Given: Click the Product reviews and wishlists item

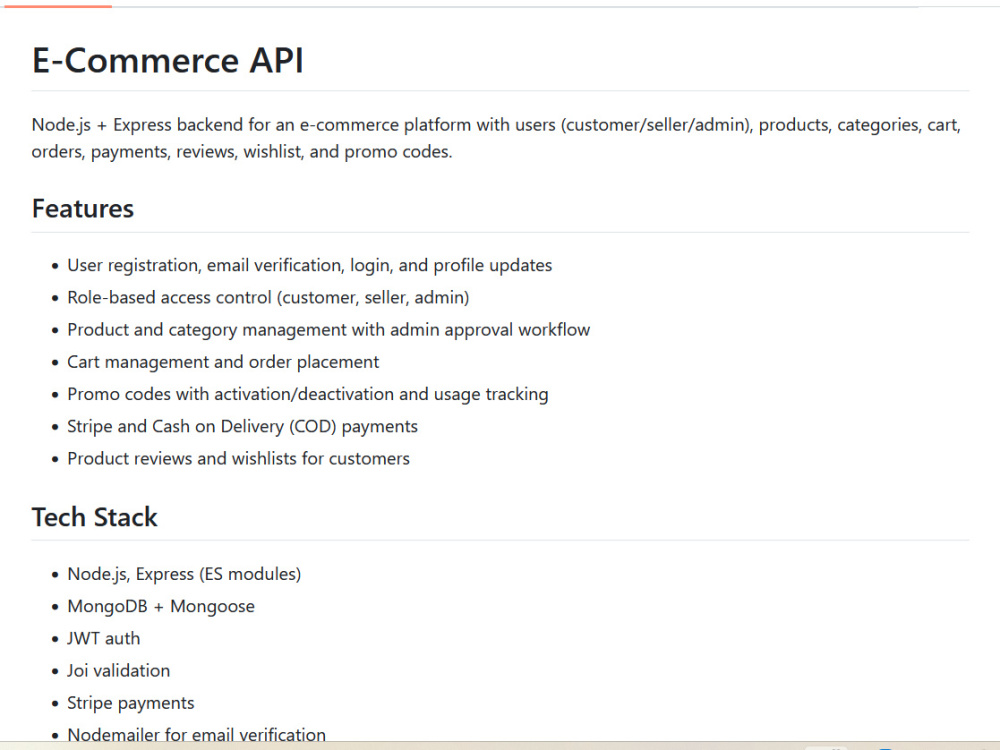Looking at the screenshot, I should (239, 459).
